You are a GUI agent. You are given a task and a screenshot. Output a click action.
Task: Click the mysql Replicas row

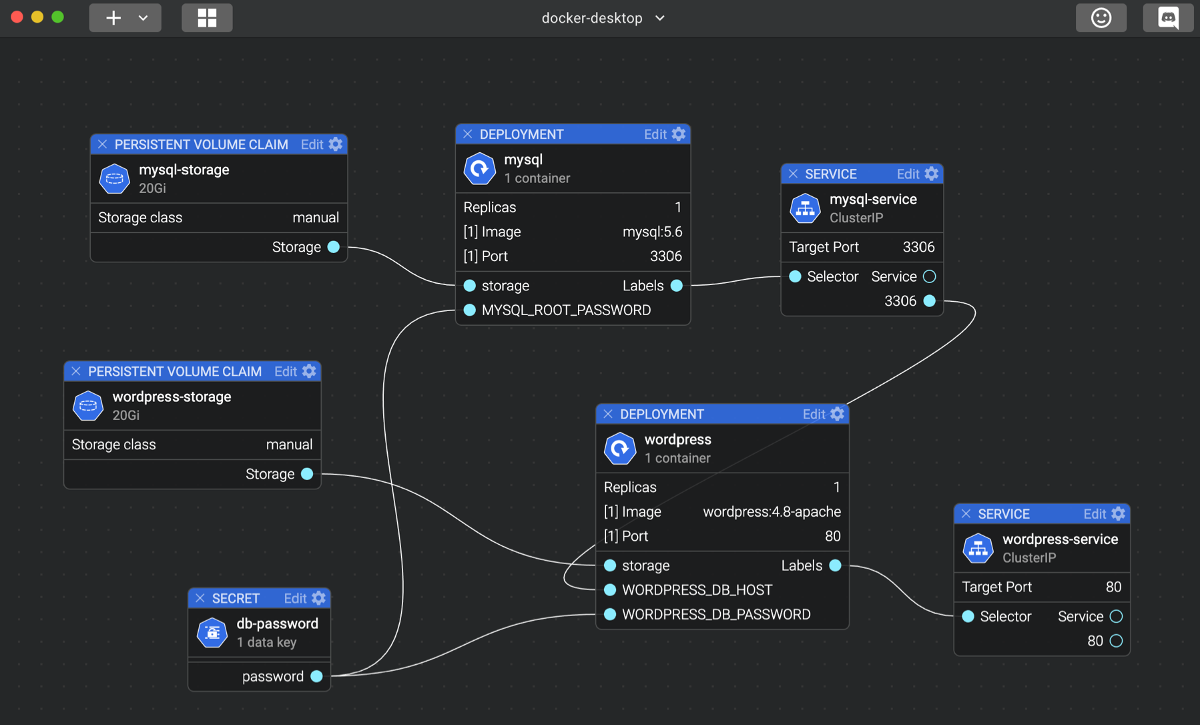point(573,208)
